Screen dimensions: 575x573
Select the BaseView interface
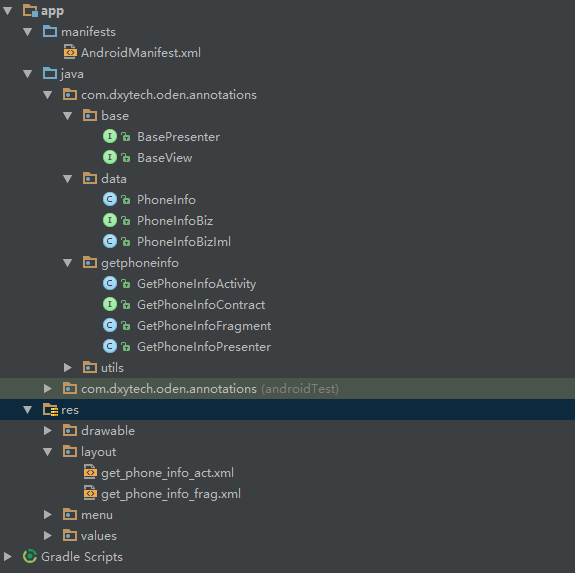point(165,158)
